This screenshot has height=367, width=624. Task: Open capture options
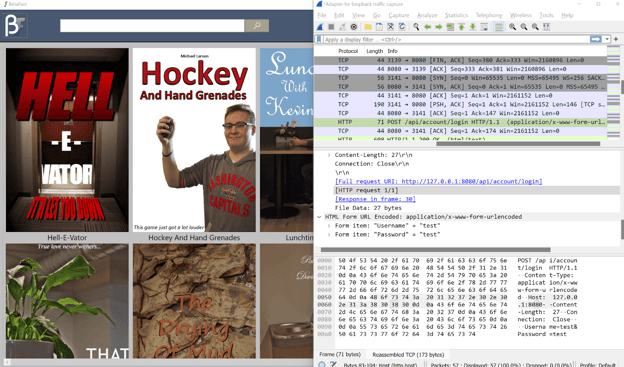click(354, 27)
